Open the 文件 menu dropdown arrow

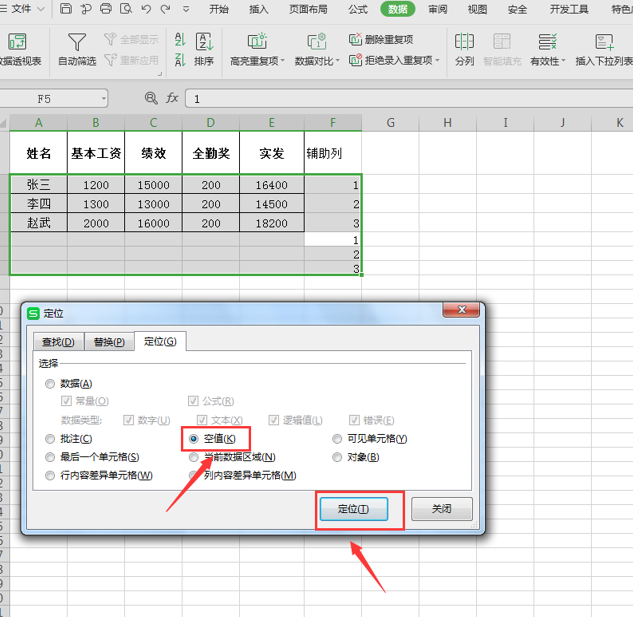[x=41, y=8]
